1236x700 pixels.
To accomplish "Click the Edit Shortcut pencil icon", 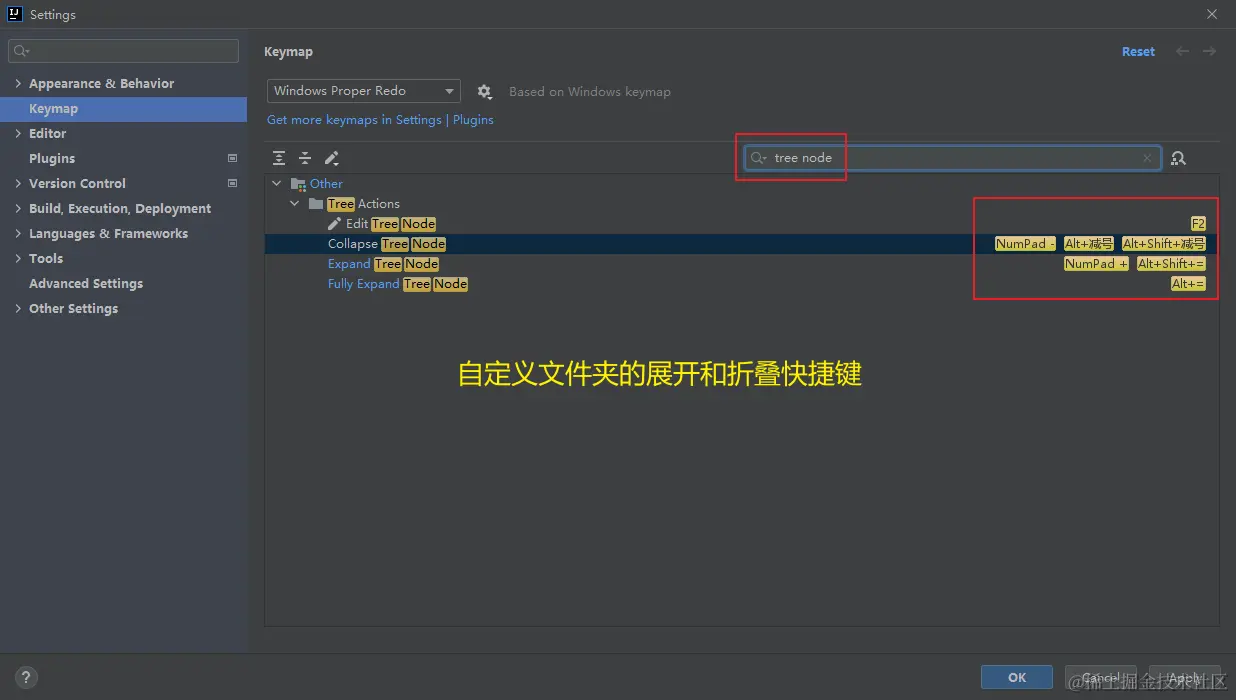I will (x=332, y=158).
